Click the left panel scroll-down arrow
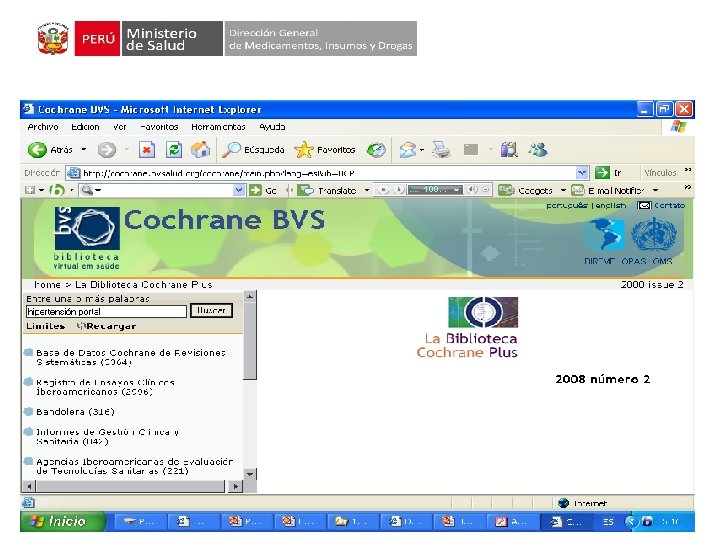 click(250, 474)
